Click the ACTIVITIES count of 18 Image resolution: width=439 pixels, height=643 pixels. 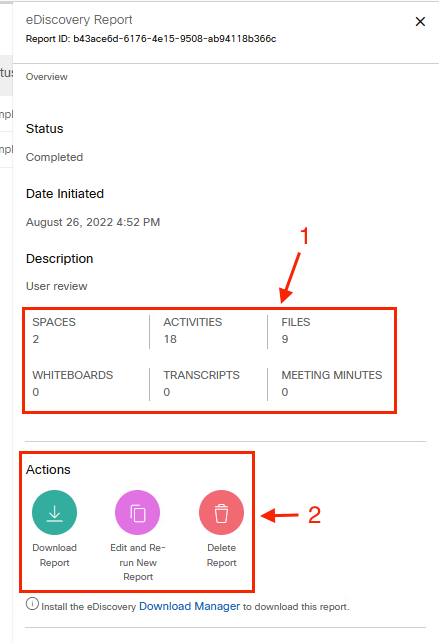[170, 339]
